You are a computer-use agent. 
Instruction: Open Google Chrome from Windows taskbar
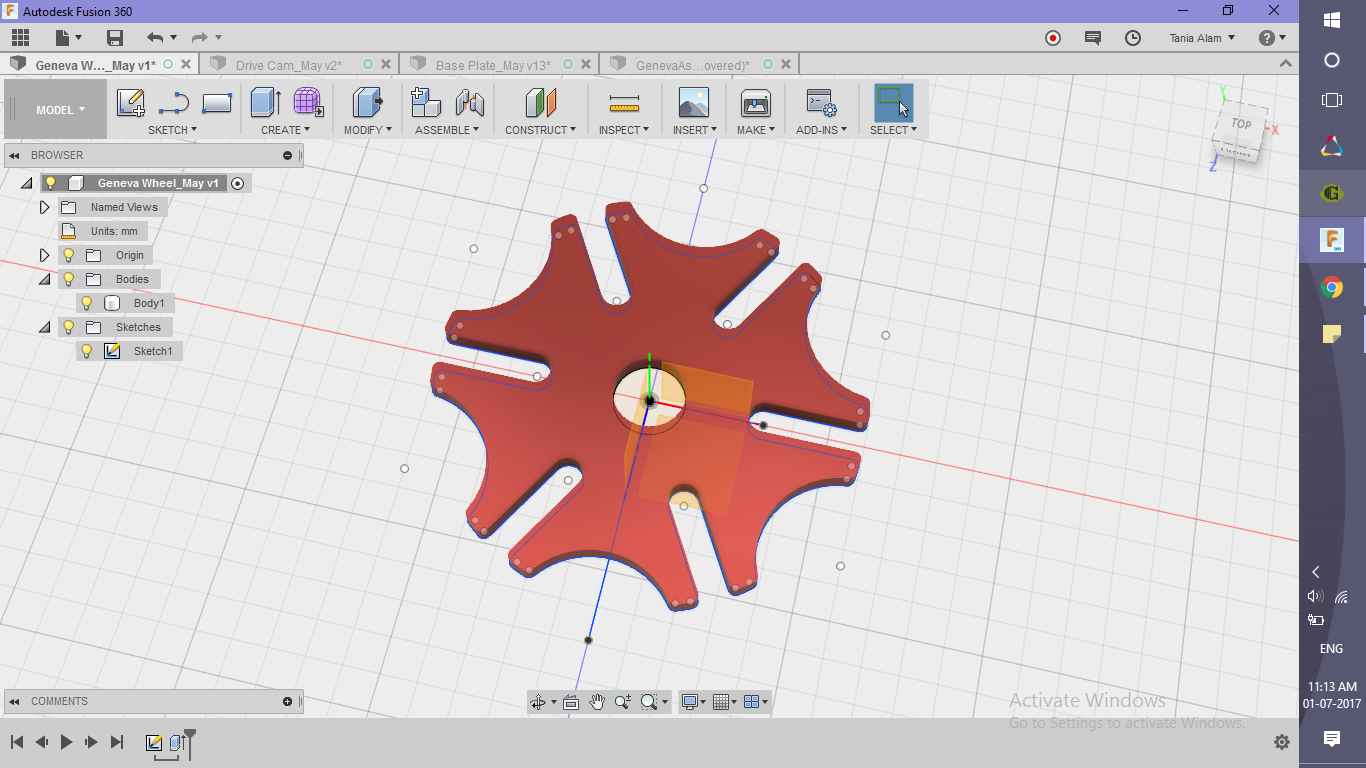[x=1332, y=288]
